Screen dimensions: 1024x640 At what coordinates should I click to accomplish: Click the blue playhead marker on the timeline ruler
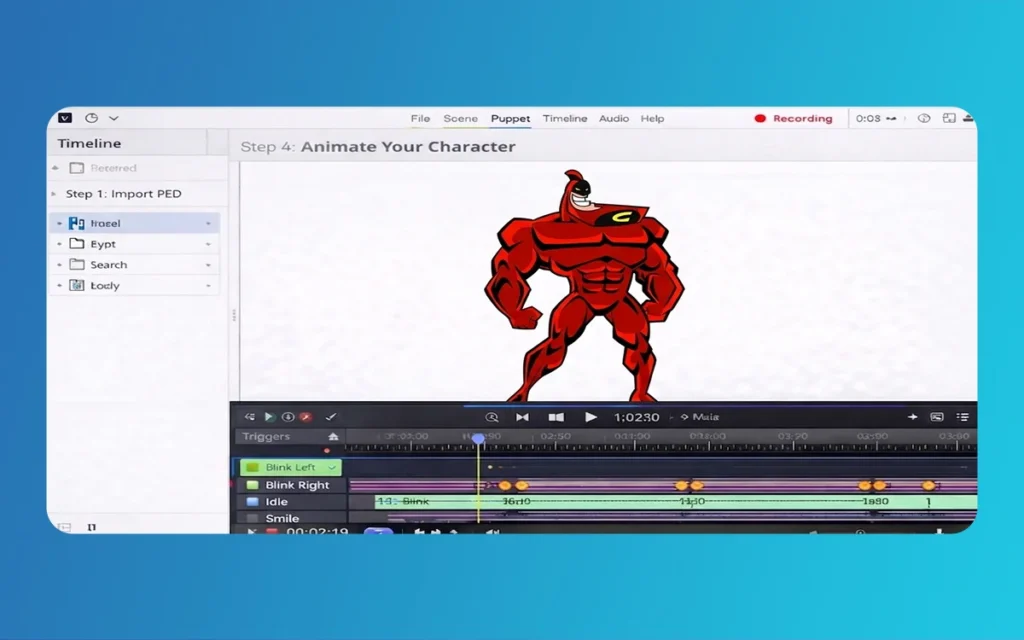pos(478,439)
